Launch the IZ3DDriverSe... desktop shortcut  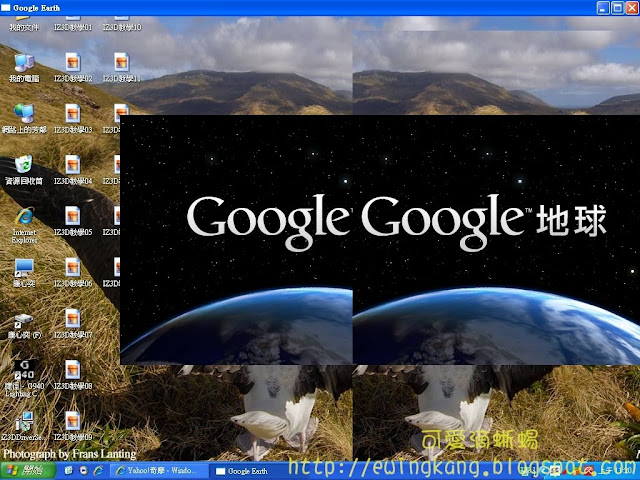[24, 426]
